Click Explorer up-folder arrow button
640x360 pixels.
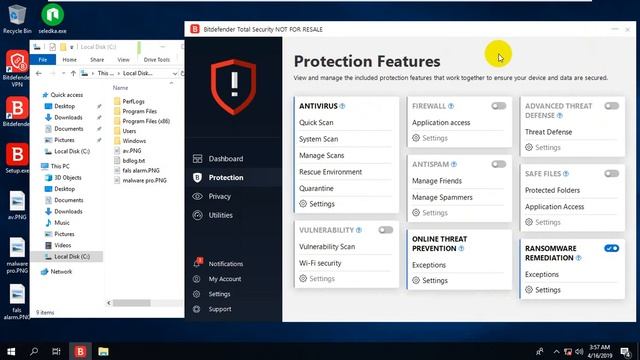pos(73,73)
